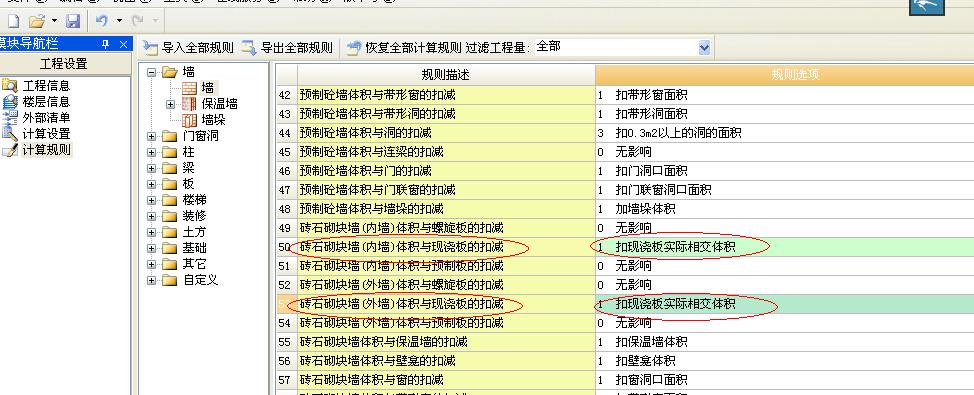The image size is (974, 395).
Task: Expand the 其它 folder
Action: 152,265
